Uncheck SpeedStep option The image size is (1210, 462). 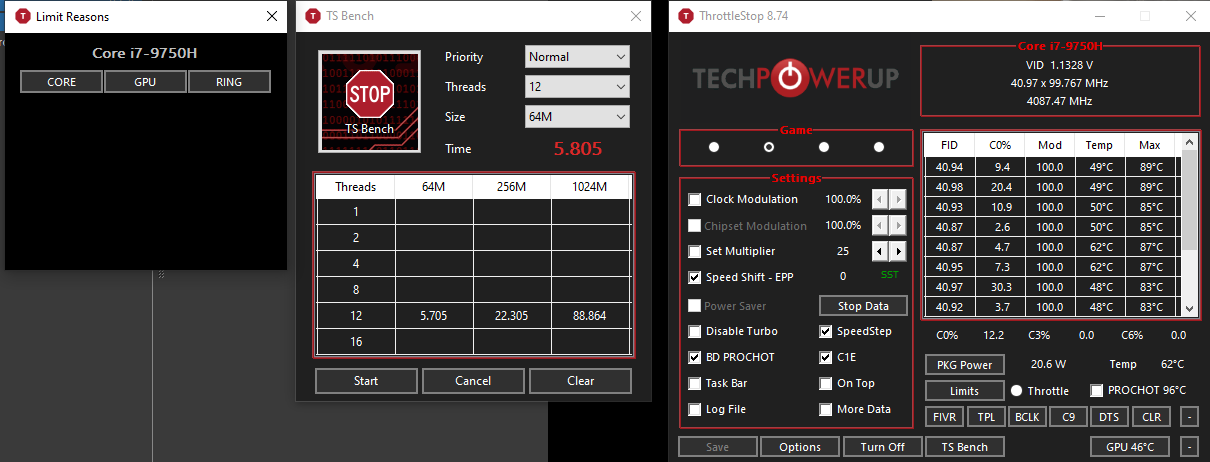click(826, 331)
